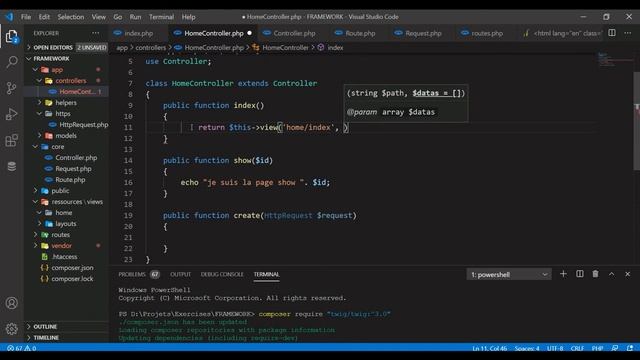Open the feedback icon in status bar
The height and width of the screenshot is (360, 640).
click(615, 348)
